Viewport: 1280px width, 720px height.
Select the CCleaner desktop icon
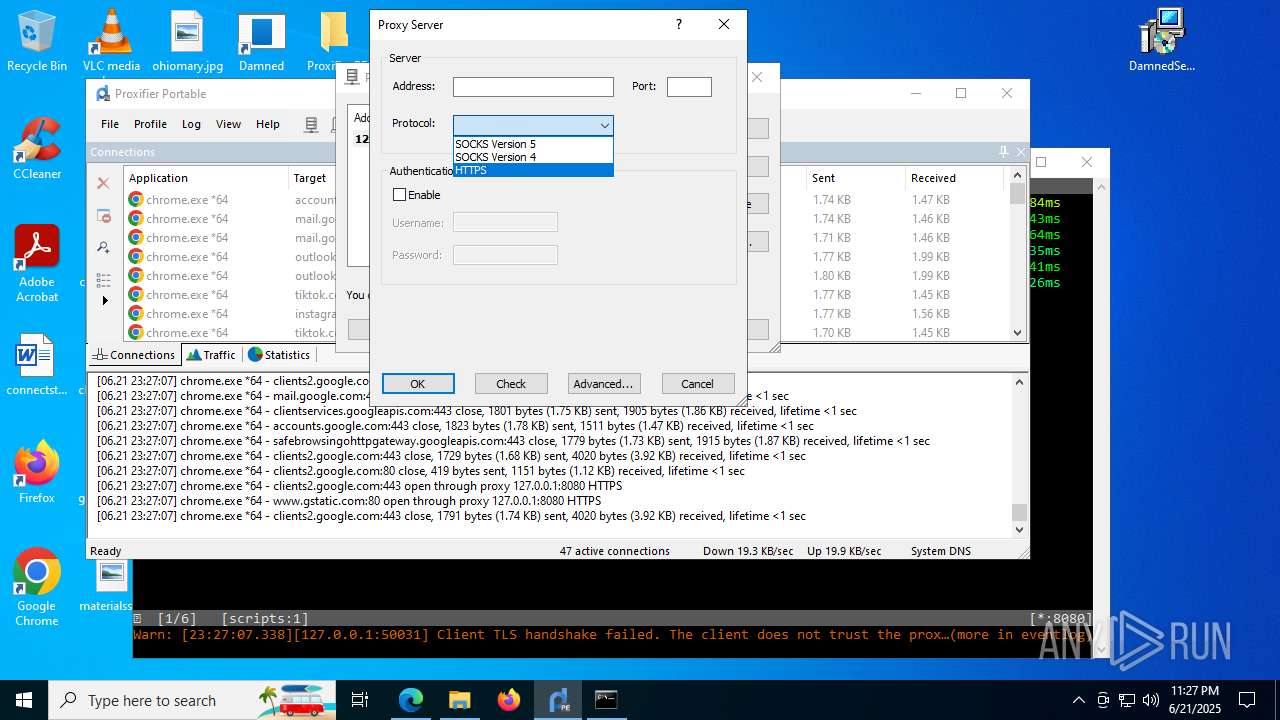point(37,148)
